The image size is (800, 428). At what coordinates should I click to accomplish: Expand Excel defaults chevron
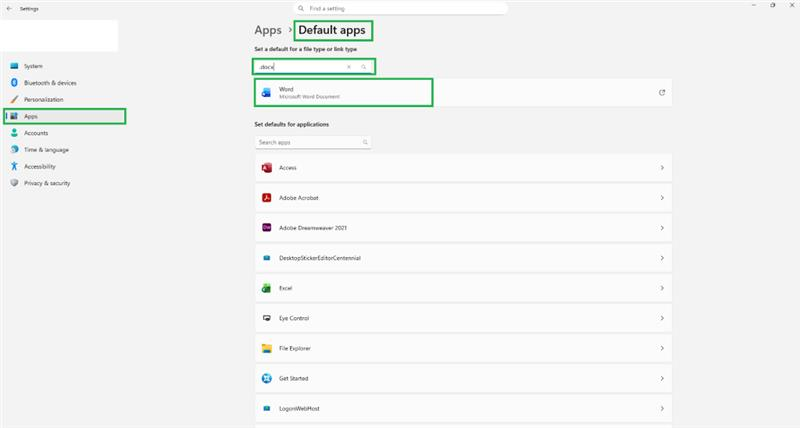(x=662, y=288)
